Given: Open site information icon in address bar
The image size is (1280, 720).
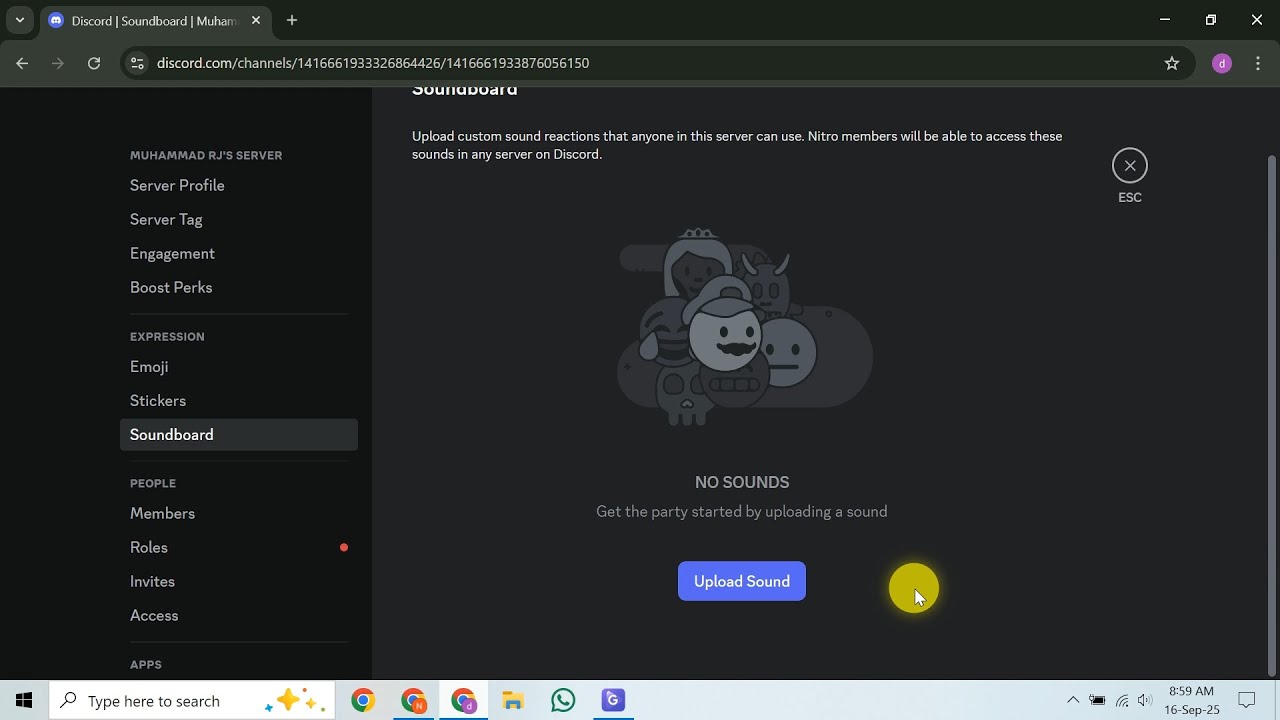Looking at the screenshot, I should pos(137,63).
